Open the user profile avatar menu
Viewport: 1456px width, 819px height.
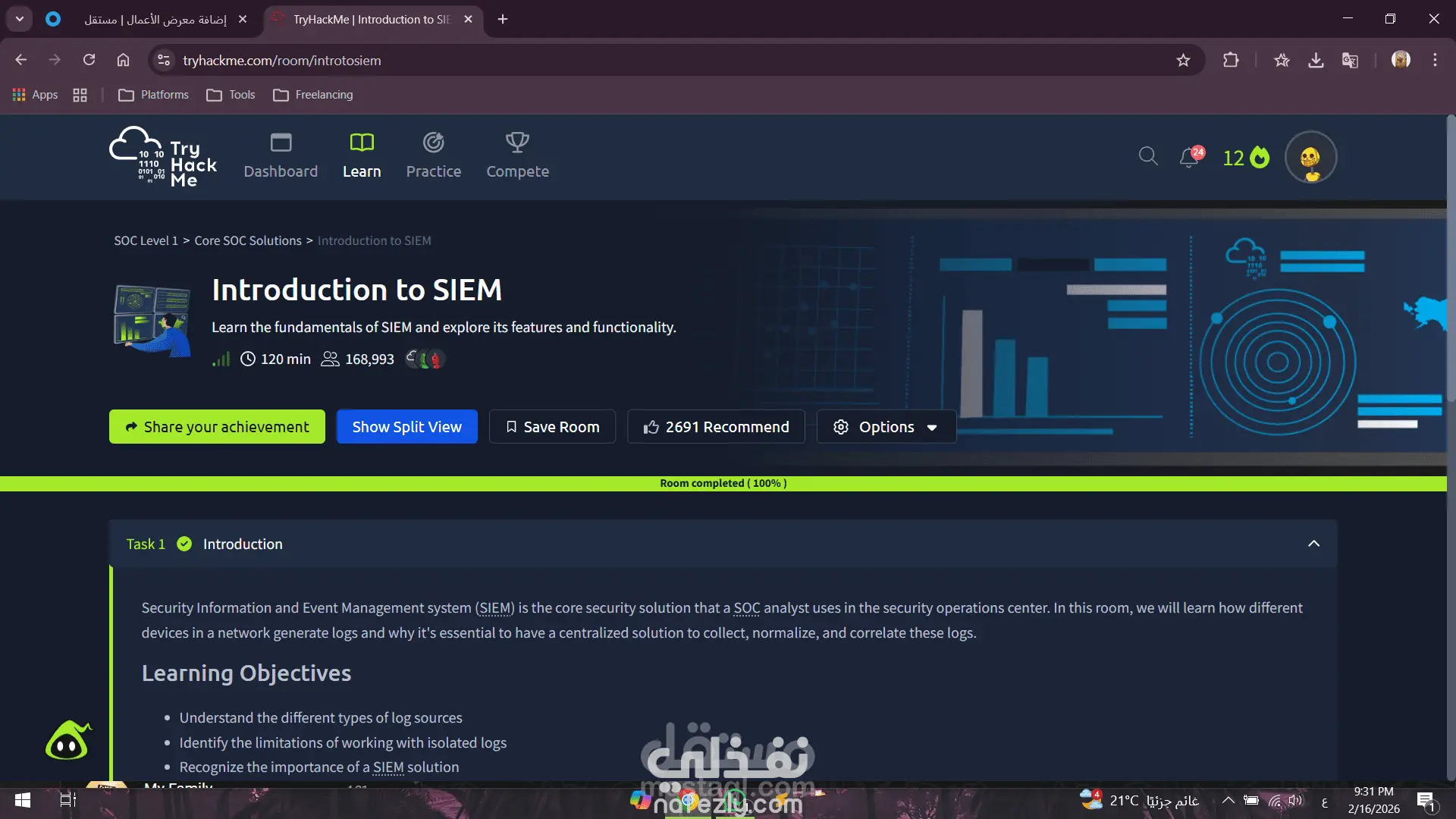pyautogui.click(x=1310, y=157)
